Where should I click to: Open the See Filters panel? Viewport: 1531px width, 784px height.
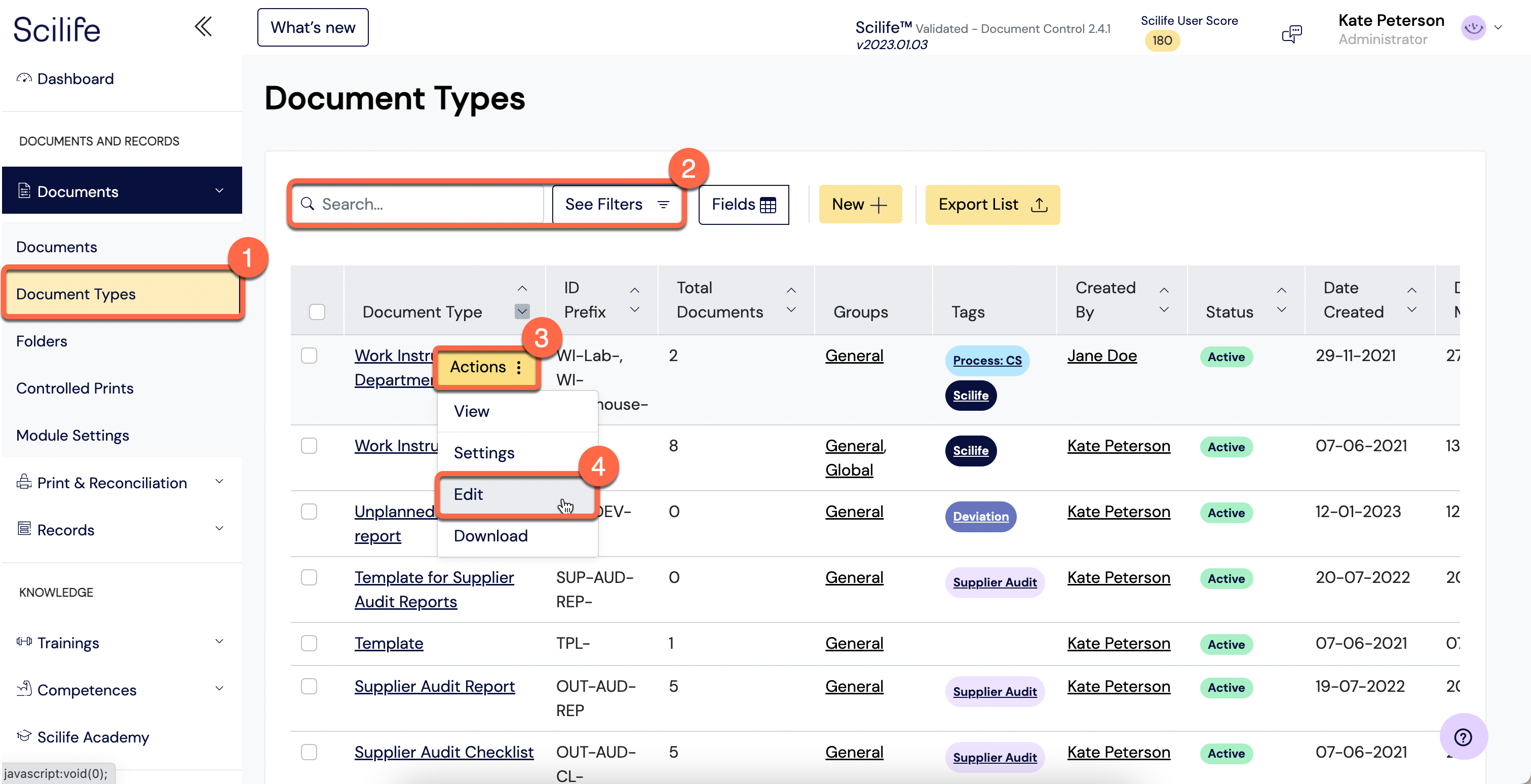pos(618,204)
